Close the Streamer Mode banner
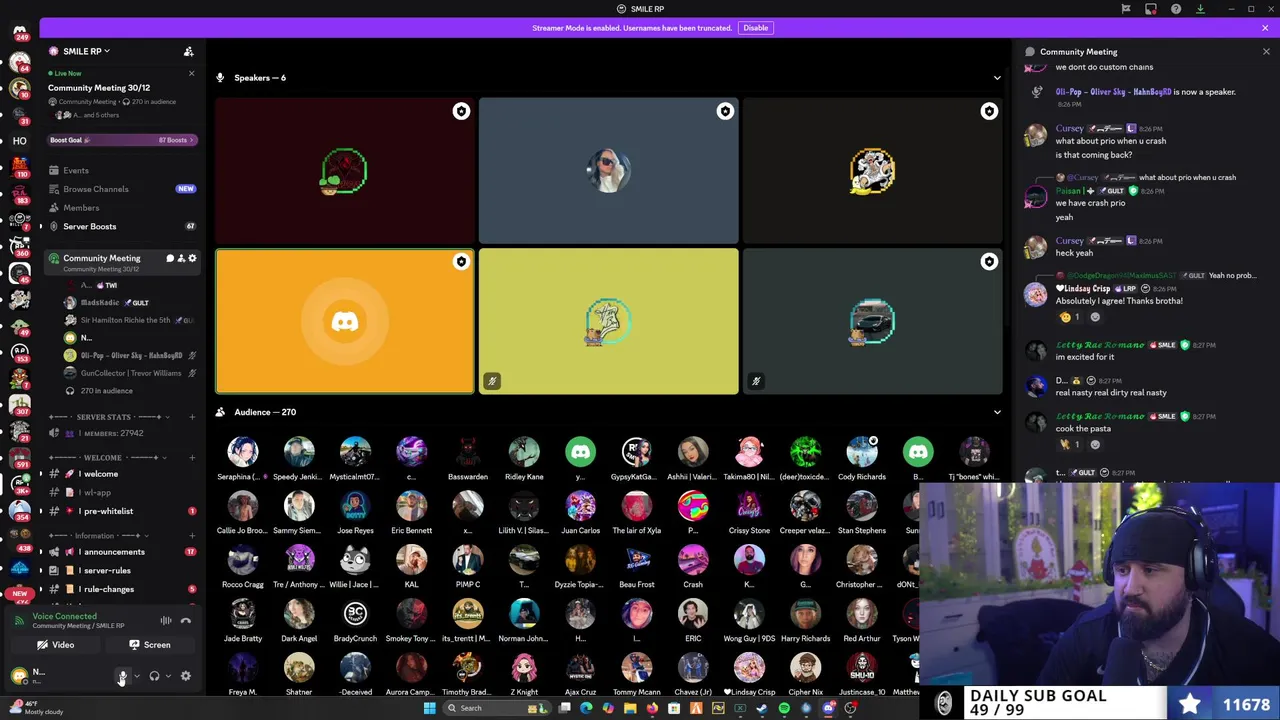 coord(1265,28)
